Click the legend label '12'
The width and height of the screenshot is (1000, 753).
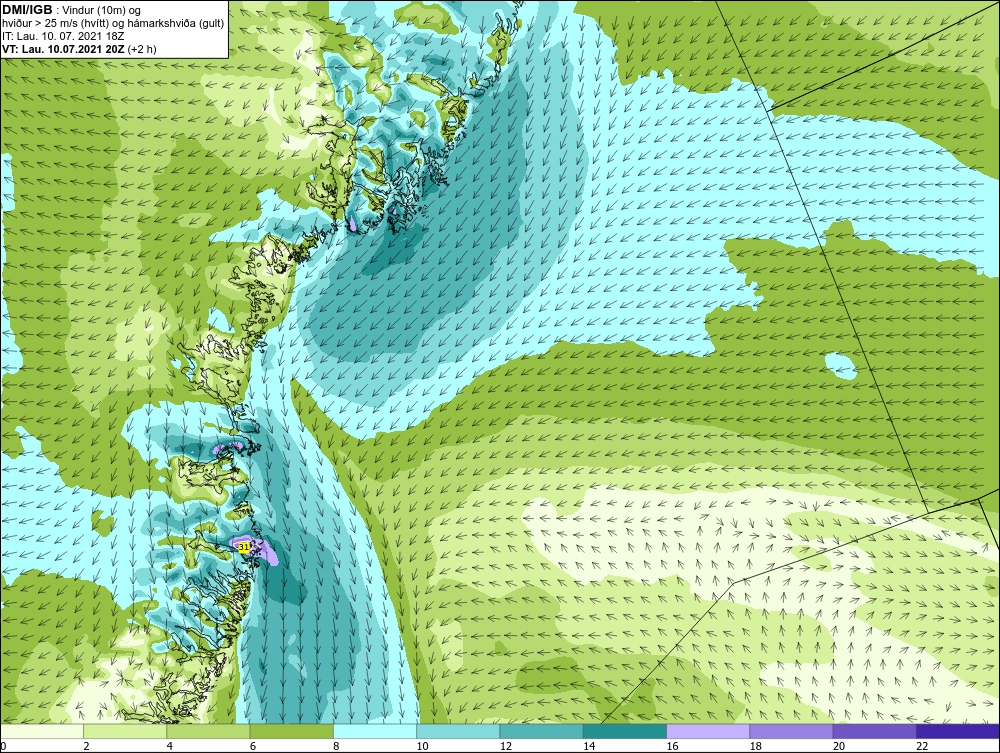[x=506, y=747]
